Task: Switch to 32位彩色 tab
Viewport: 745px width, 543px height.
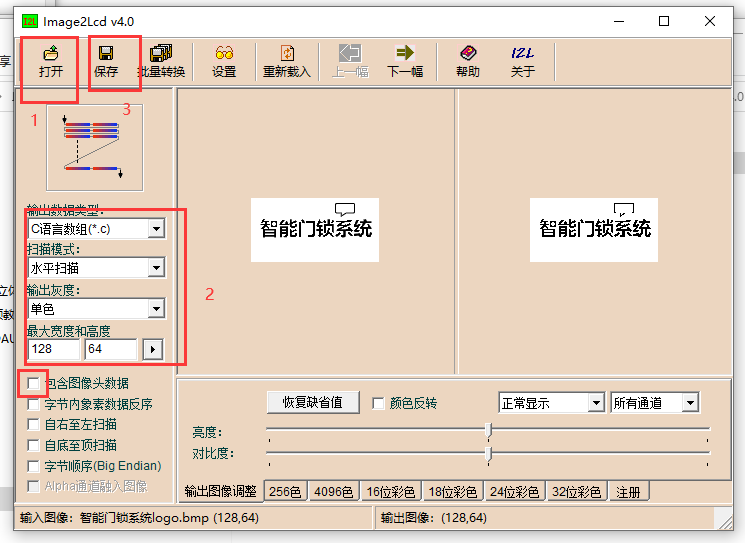Action: coord(576,492)
